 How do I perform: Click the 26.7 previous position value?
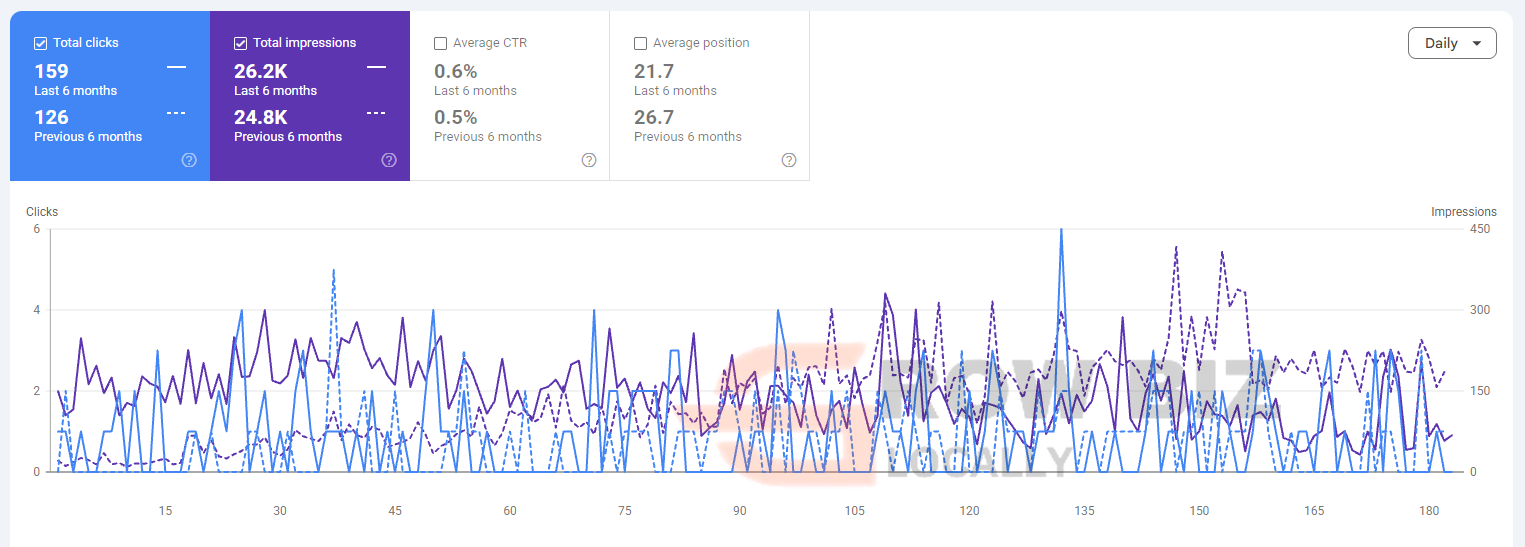coord(654,117)
